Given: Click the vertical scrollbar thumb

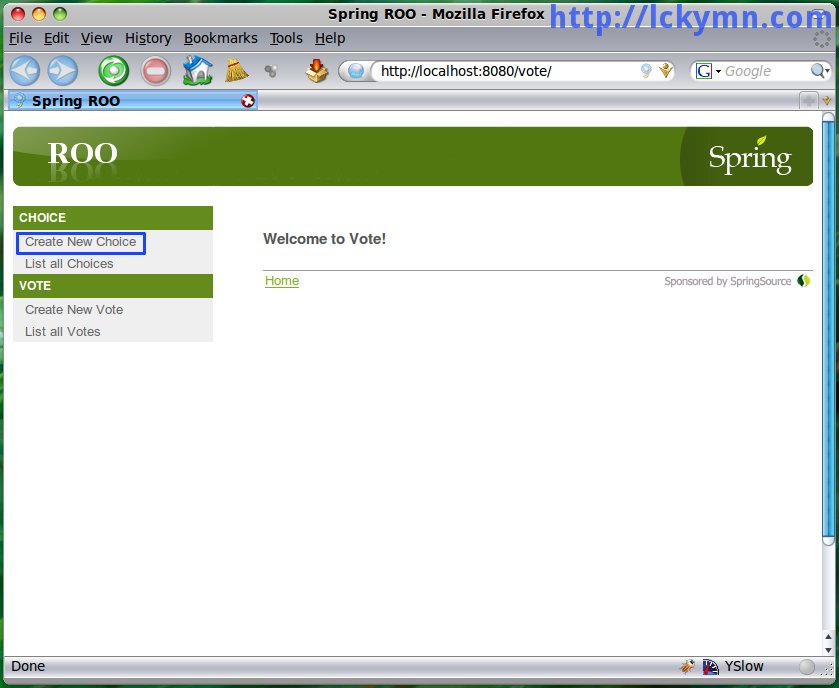Looking at the screenshot, I should pos(828,329).
